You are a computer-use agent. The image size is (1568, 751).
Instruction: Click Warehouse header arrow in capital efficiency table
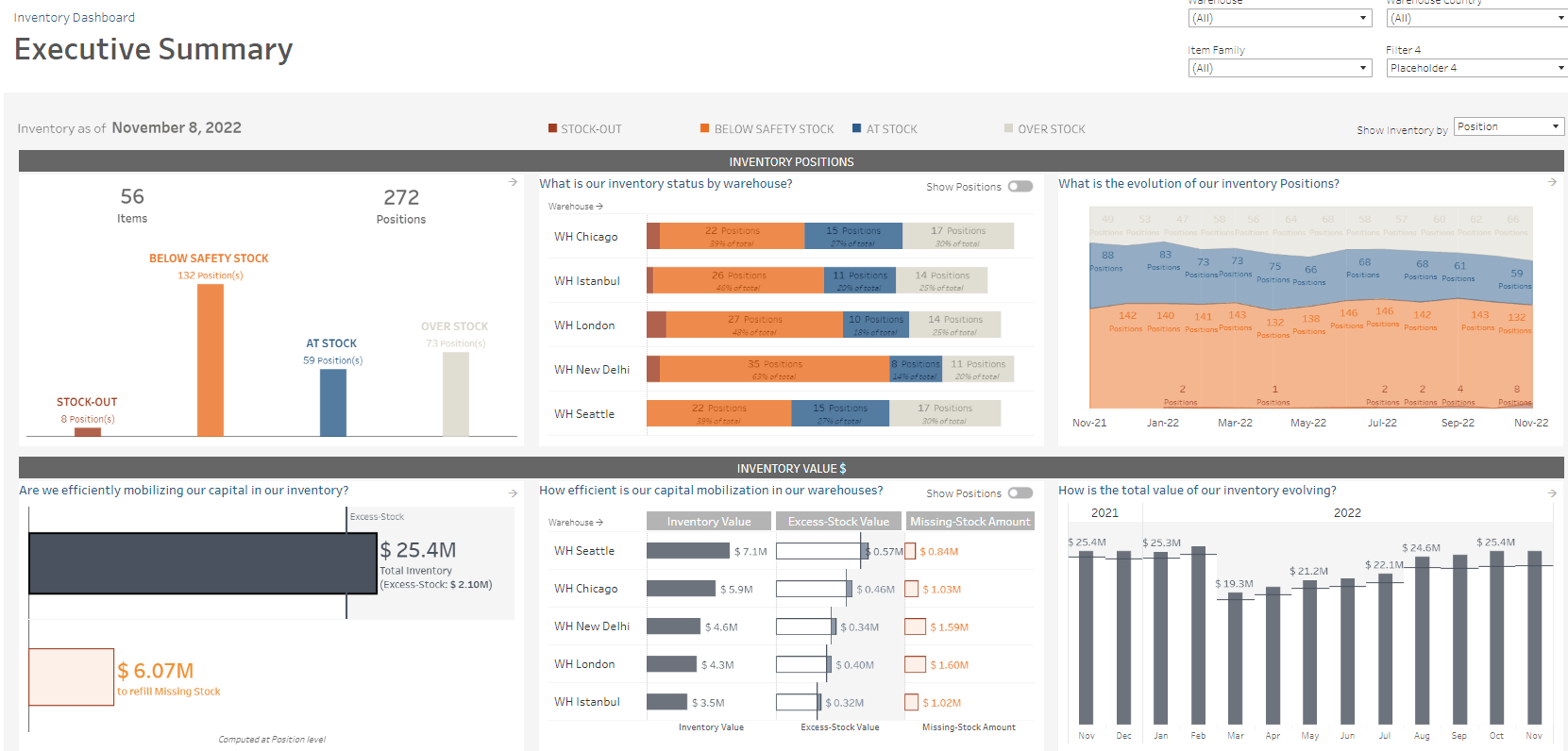coord(599,523)
